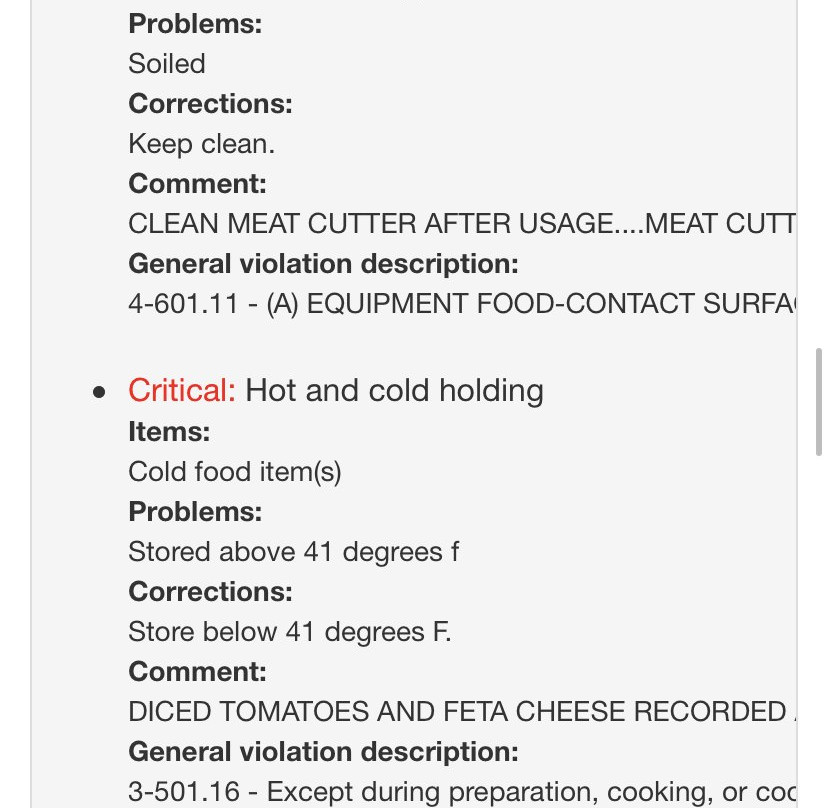The height and width of the screenshot is (808, 828).
Task: Click the Comment: heading above the meat cutter note
Action: 197,184
